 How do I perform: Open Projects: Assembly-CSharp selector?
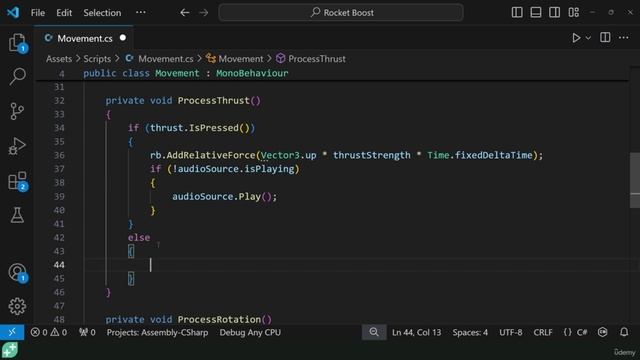point(158,332)
